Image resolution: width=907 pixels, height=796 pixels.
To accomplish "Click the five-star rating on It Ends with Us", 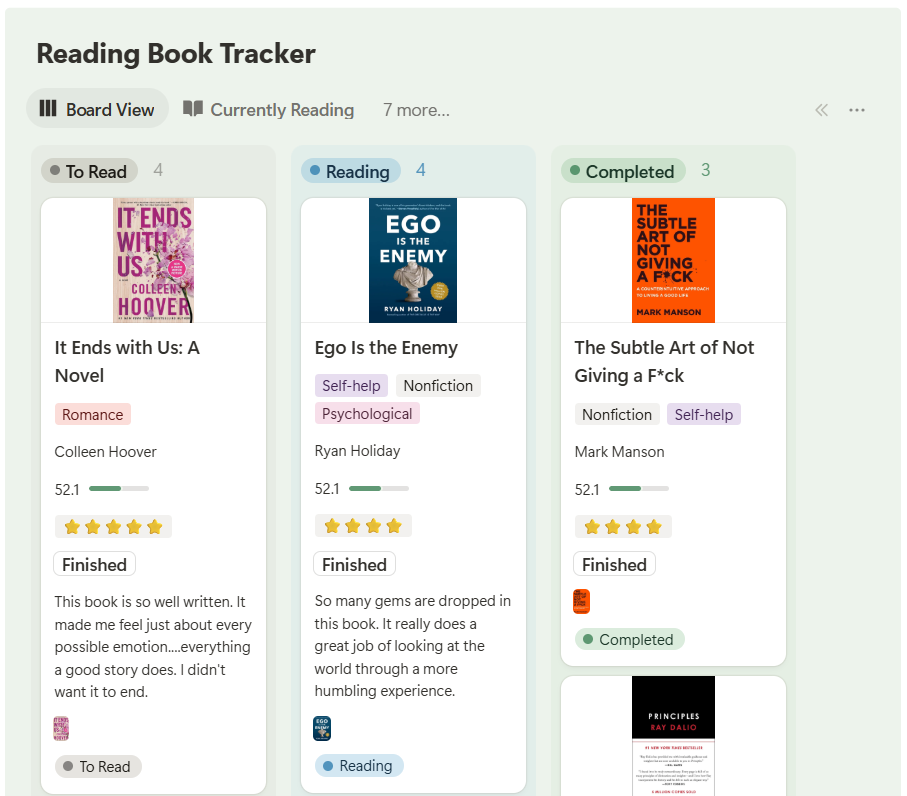I will [x=113, y=527].
